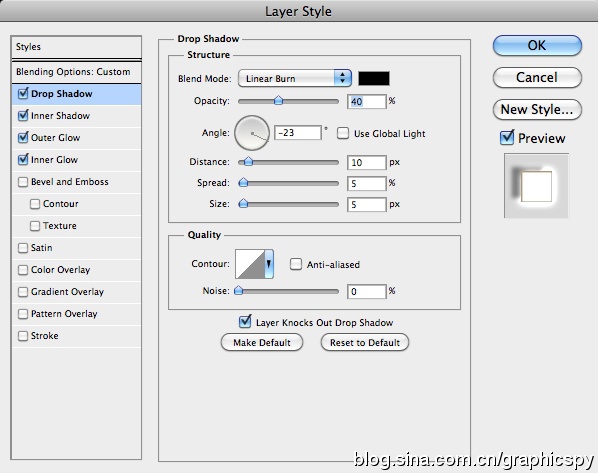Image resolution: width=598 pixels, height=473 pixels.
Task: Open the Blend Mode Linear Burn dropdown
Action: click(x=294, y=79)
